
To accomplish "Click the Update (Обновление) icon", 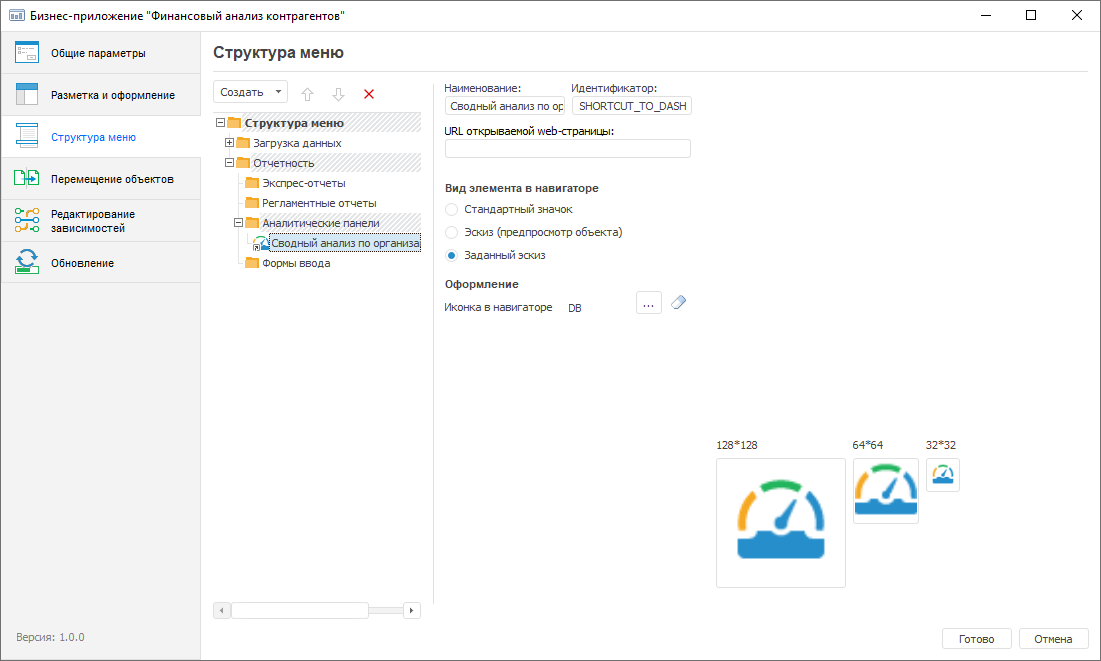I will pyautogui.click(x=27, y=263).
